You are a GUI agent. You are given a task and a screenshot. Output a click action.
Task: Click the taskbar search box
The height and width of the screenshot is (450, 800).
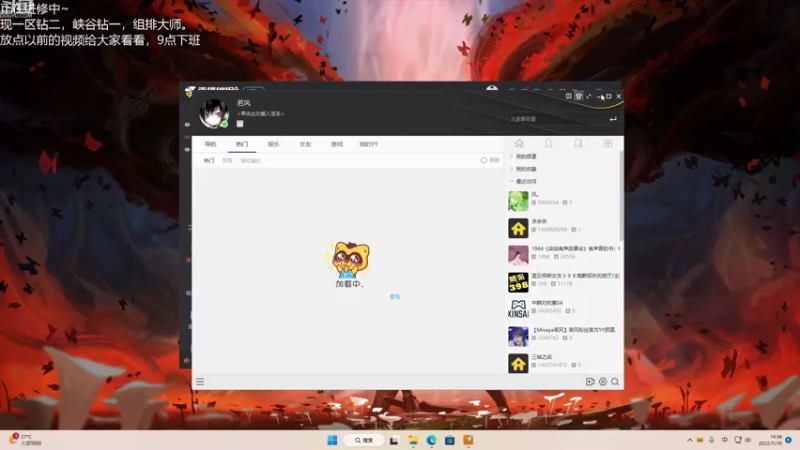(x=364, y=440)
